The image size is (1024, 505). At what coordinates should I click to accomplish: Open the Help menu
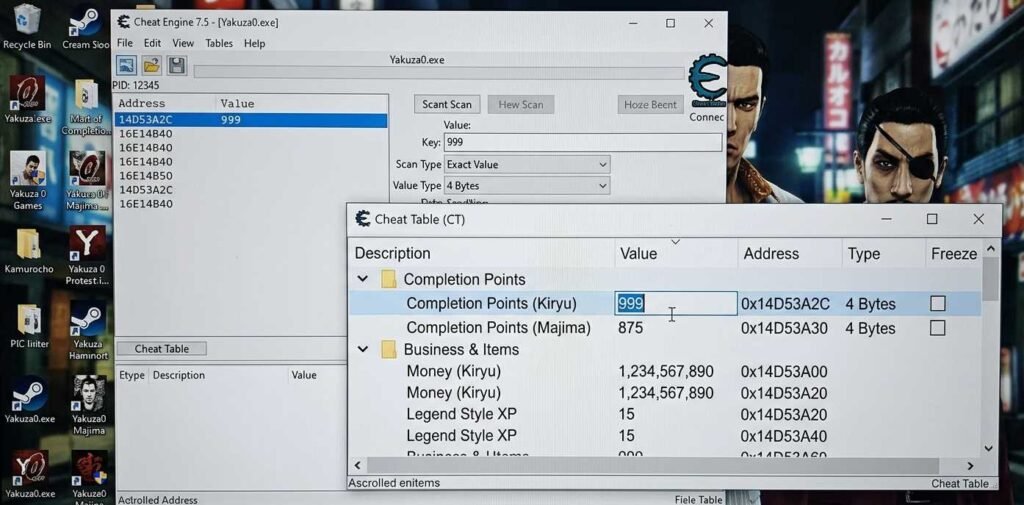255,43
